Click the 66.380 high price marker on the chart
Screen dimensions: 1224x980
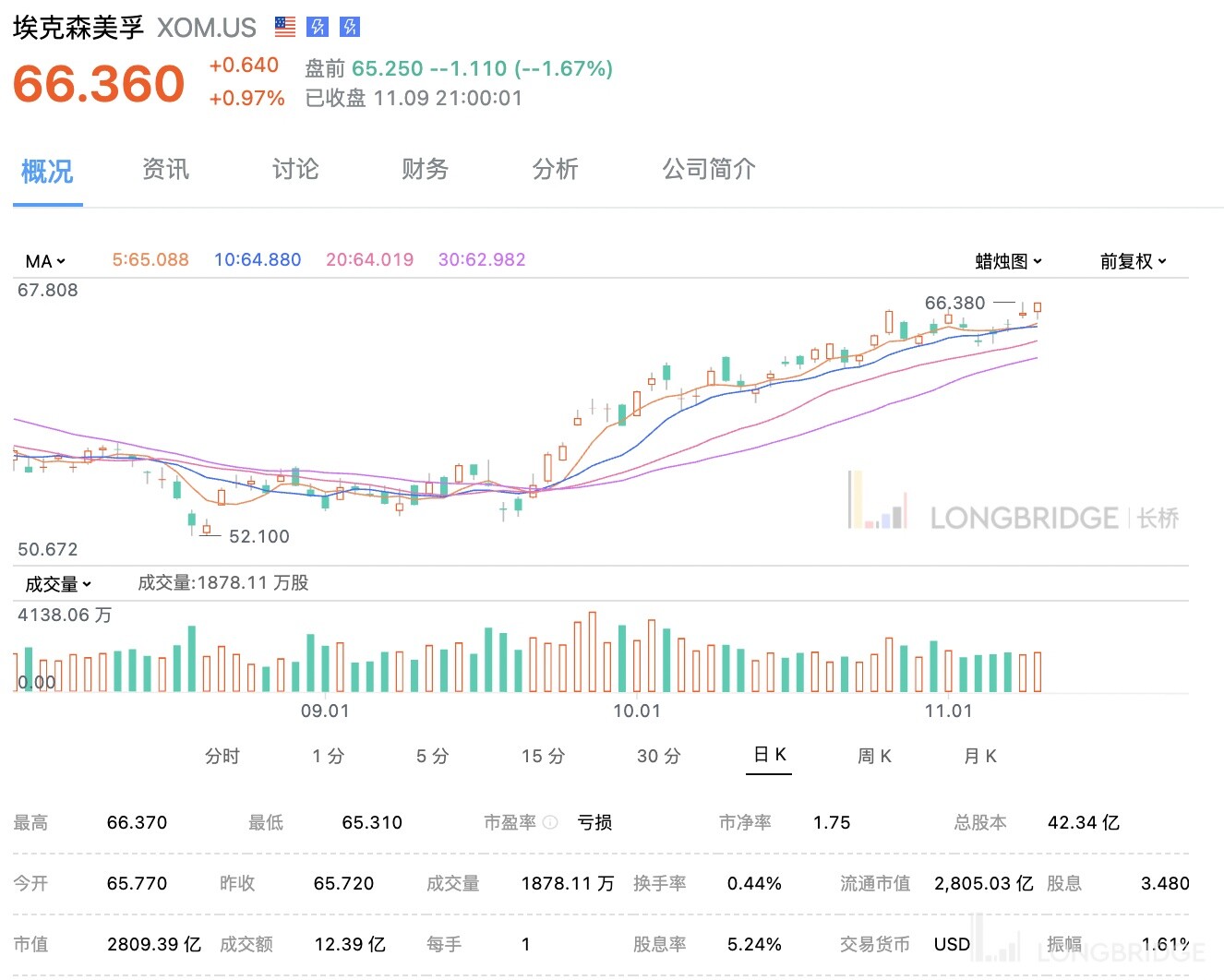(955, 303)
